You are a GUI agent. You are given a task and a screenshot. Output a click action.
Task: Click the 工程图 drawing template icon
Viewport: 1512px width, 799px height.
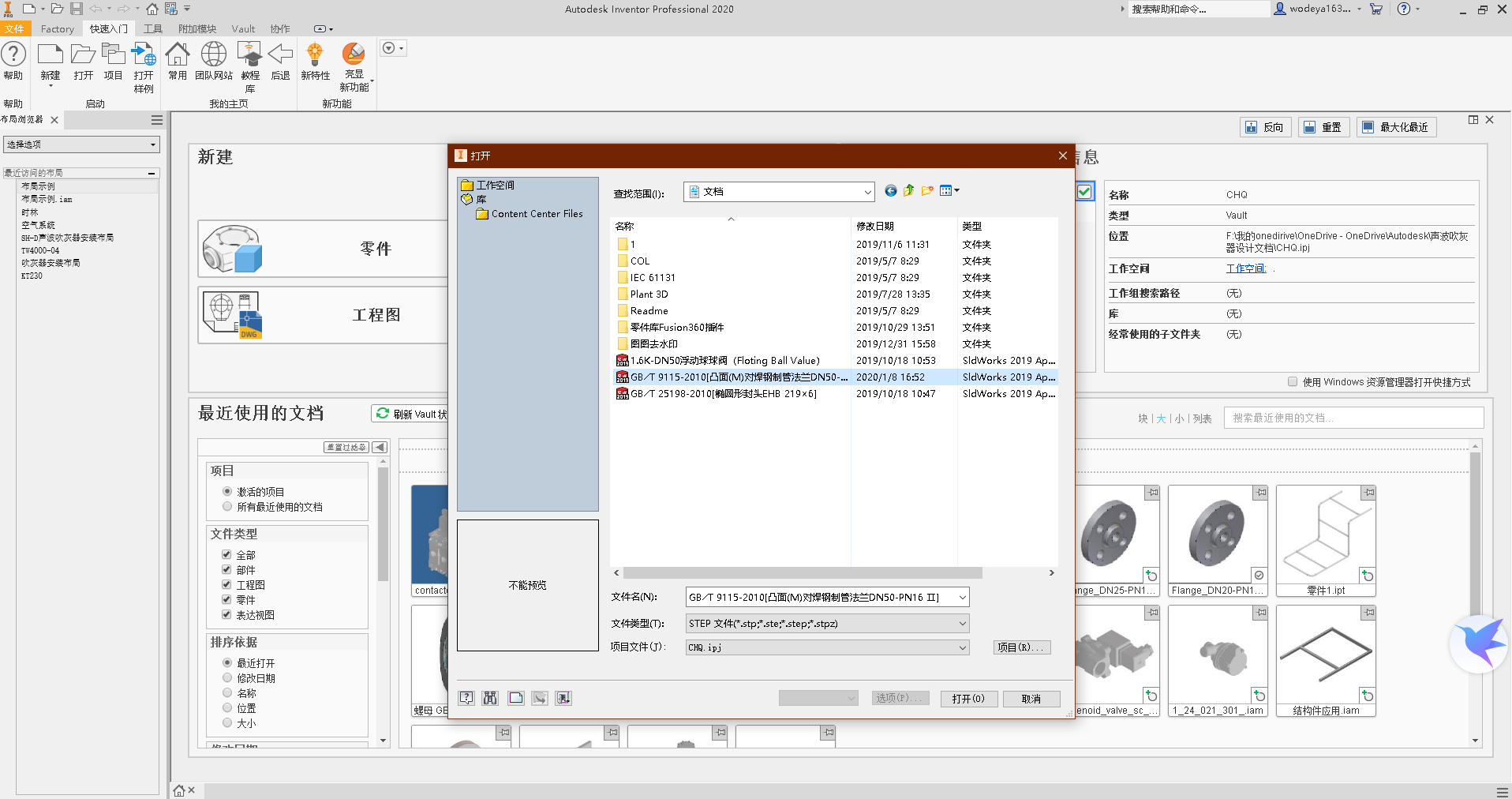pyautogui.click(x=232, y=315)
